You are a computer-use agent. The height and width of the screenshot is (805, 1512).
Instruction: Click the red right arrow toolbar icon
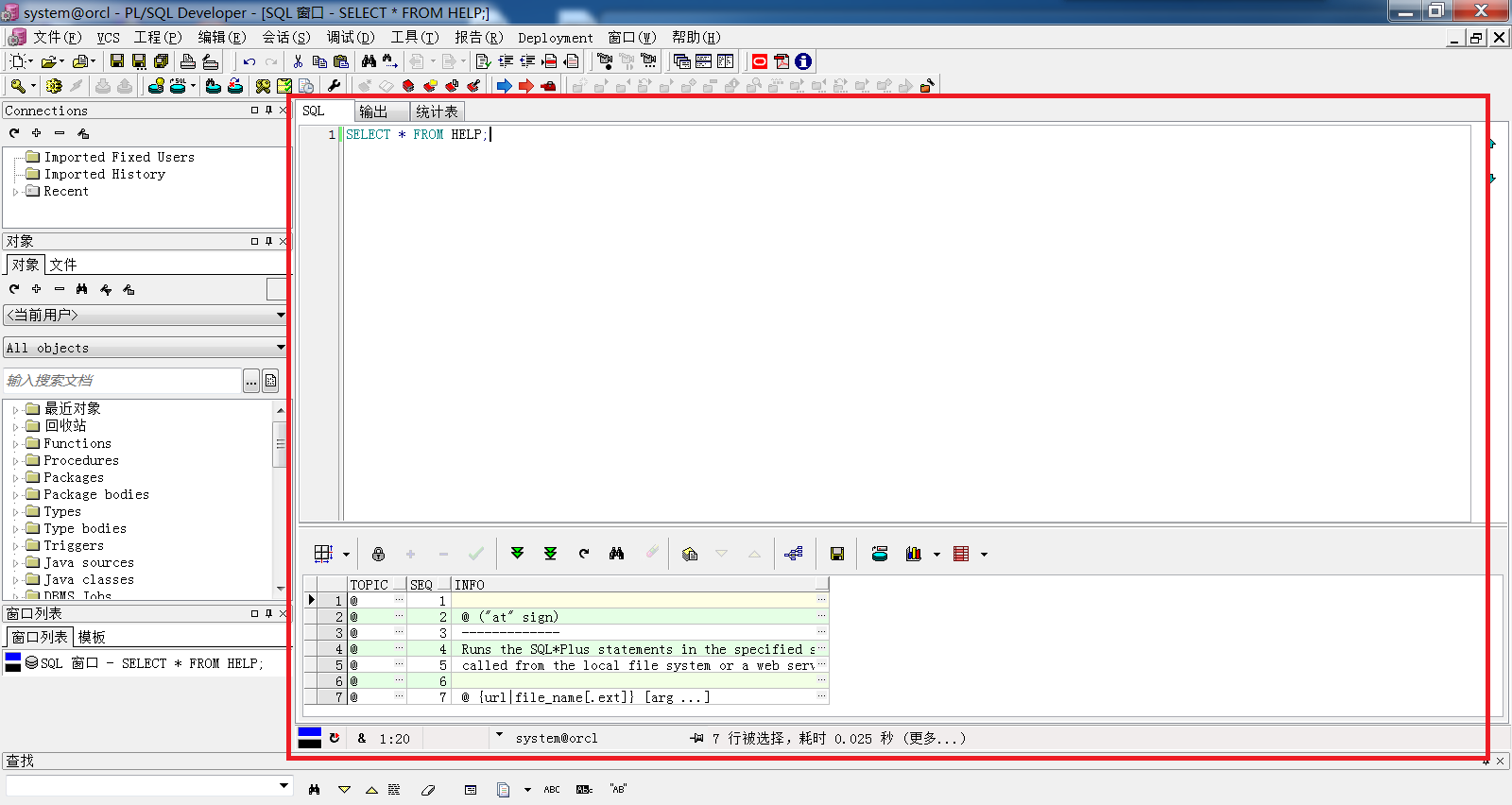point(526,86)
